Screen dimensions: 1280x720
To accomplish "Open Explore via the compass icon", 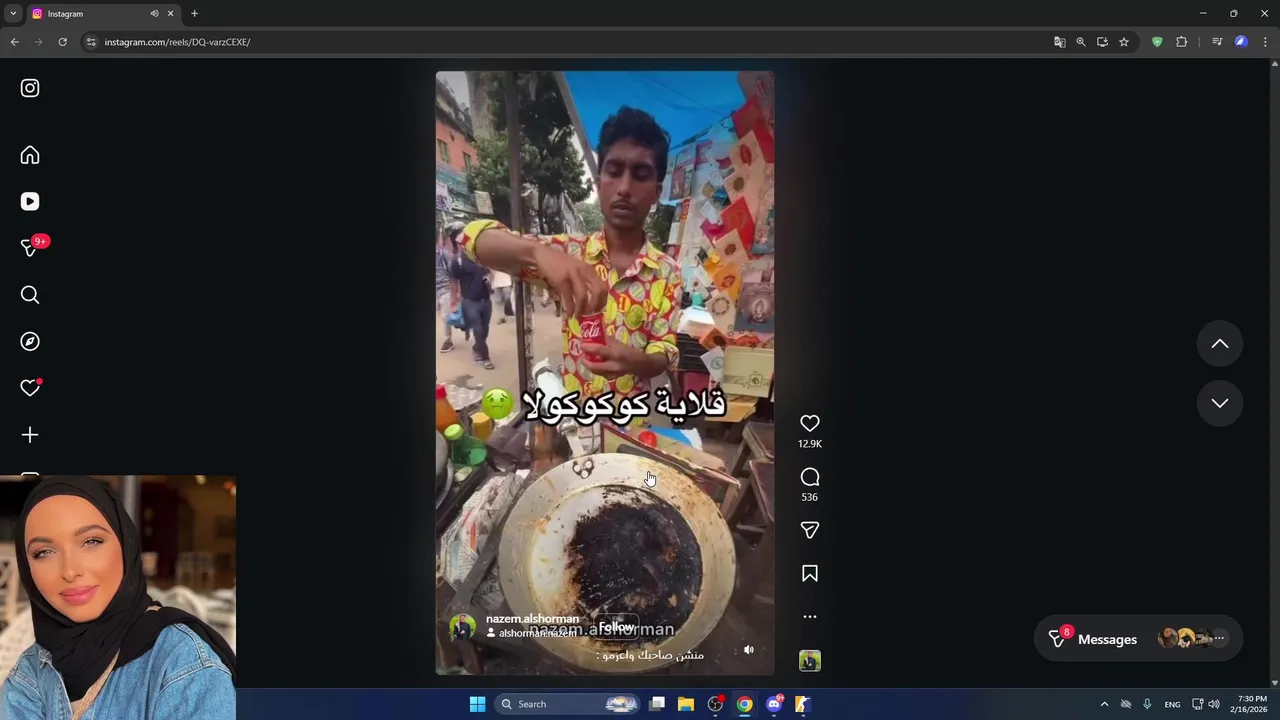I will pos(30,341).
